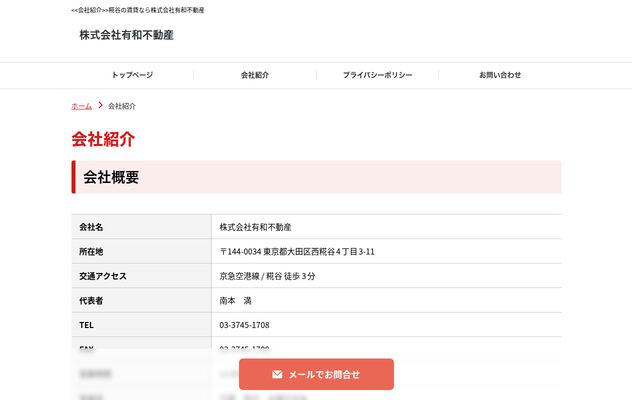Open the トップページ navigation item
Viewport: 640px width, 400px height.
click(x=132, y=75)
